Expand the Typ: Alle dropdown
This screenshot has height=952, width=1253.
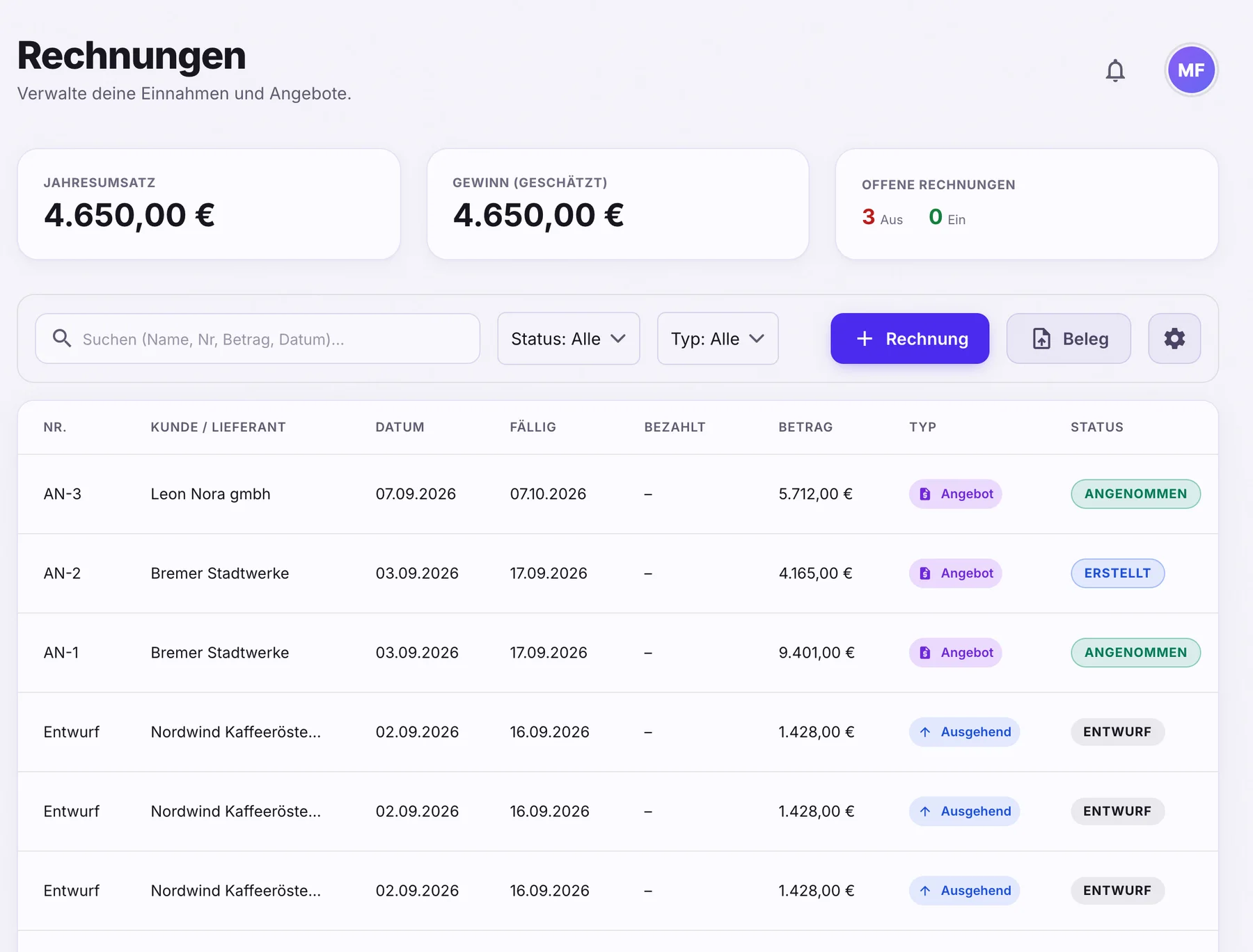coord(718,339)
